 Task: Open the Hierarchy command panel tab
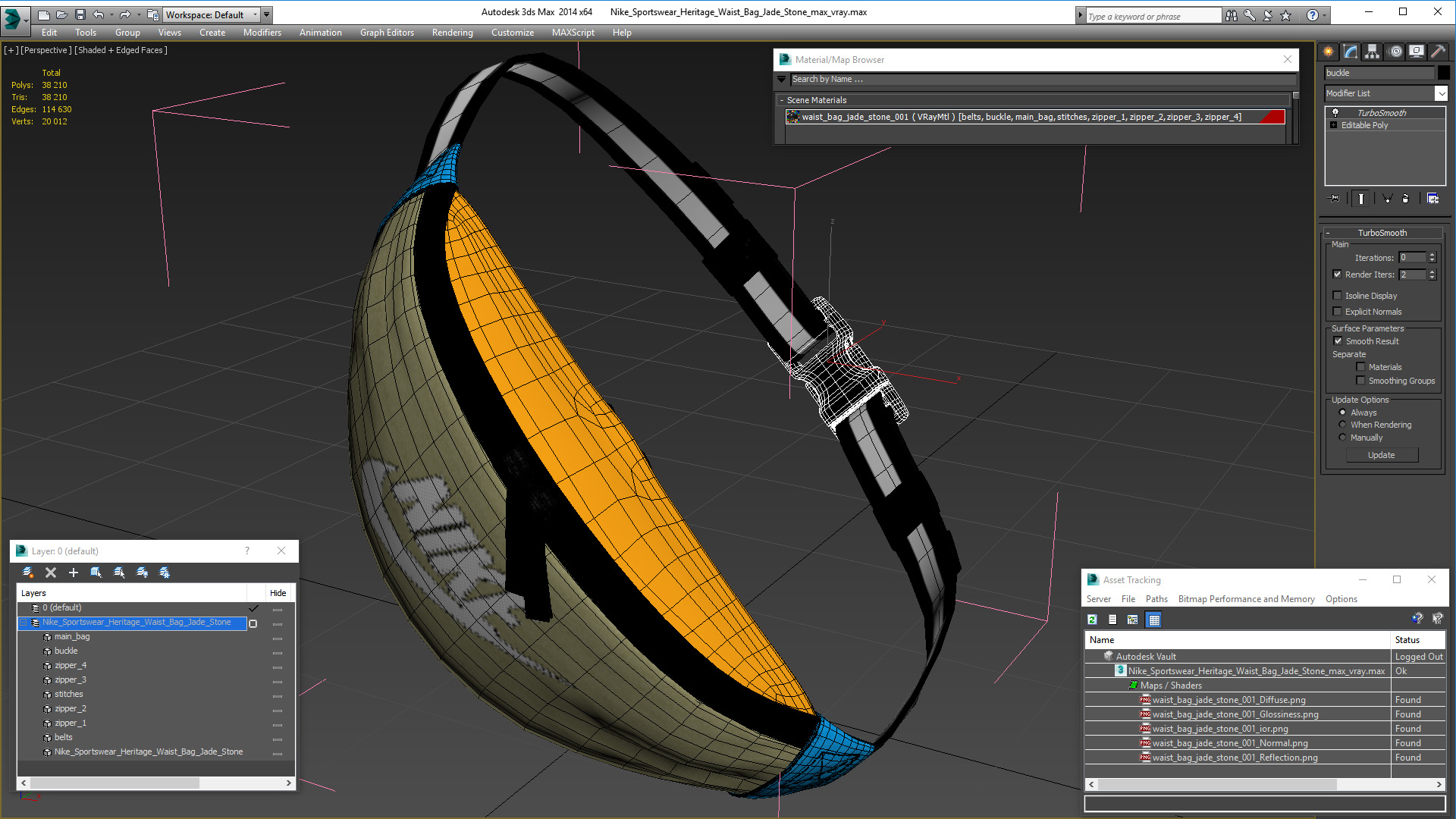click(x=1373, y=52)
